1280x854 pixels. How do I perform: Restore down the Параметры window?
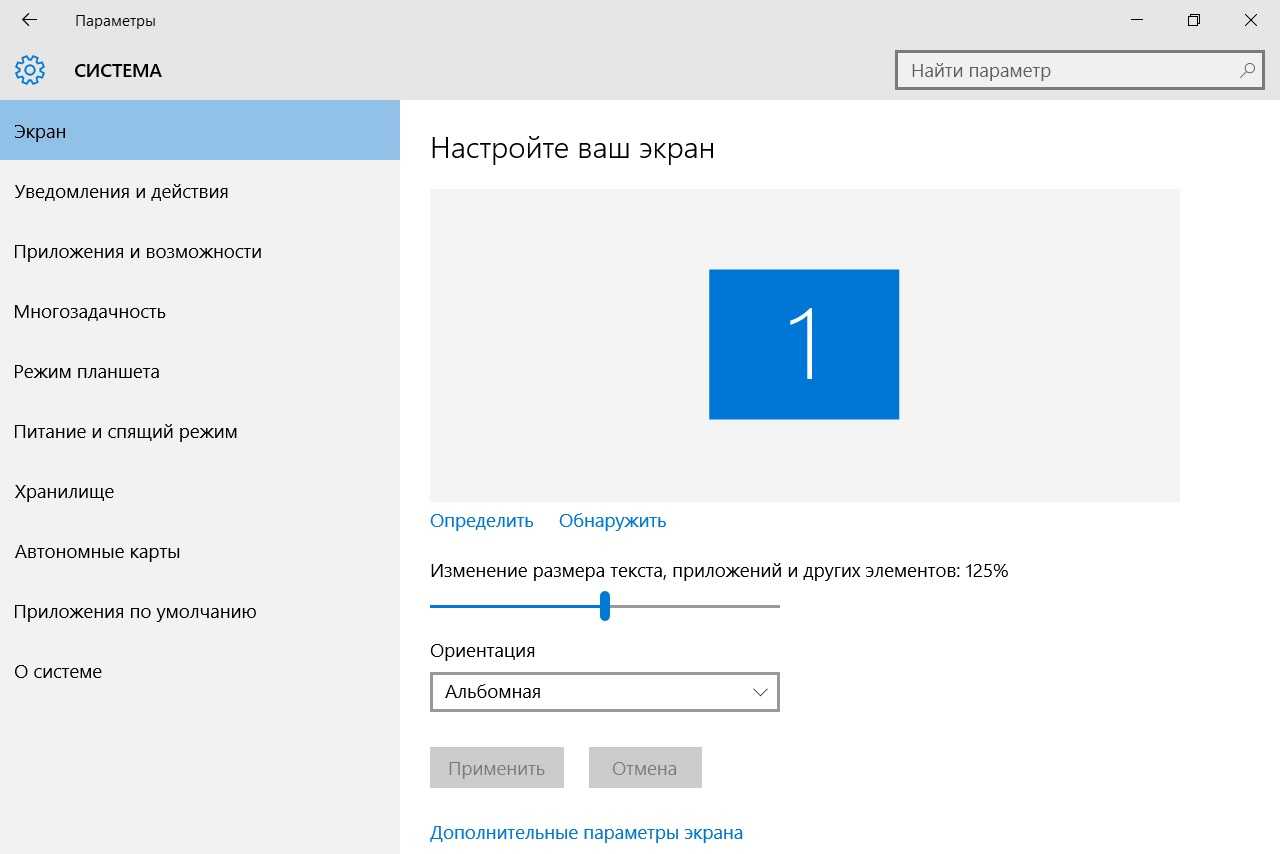coord(1193,20)
